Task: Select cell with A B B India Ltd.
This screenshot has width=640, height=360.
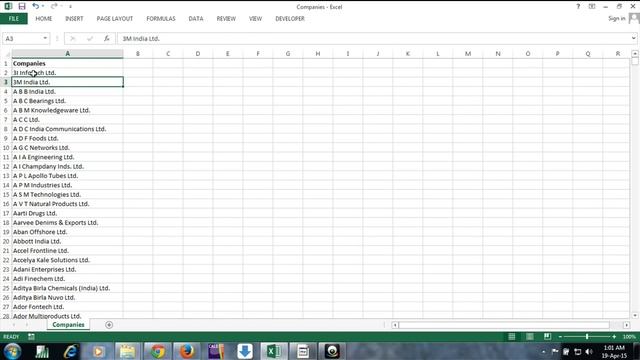Action: coord(67,91)
